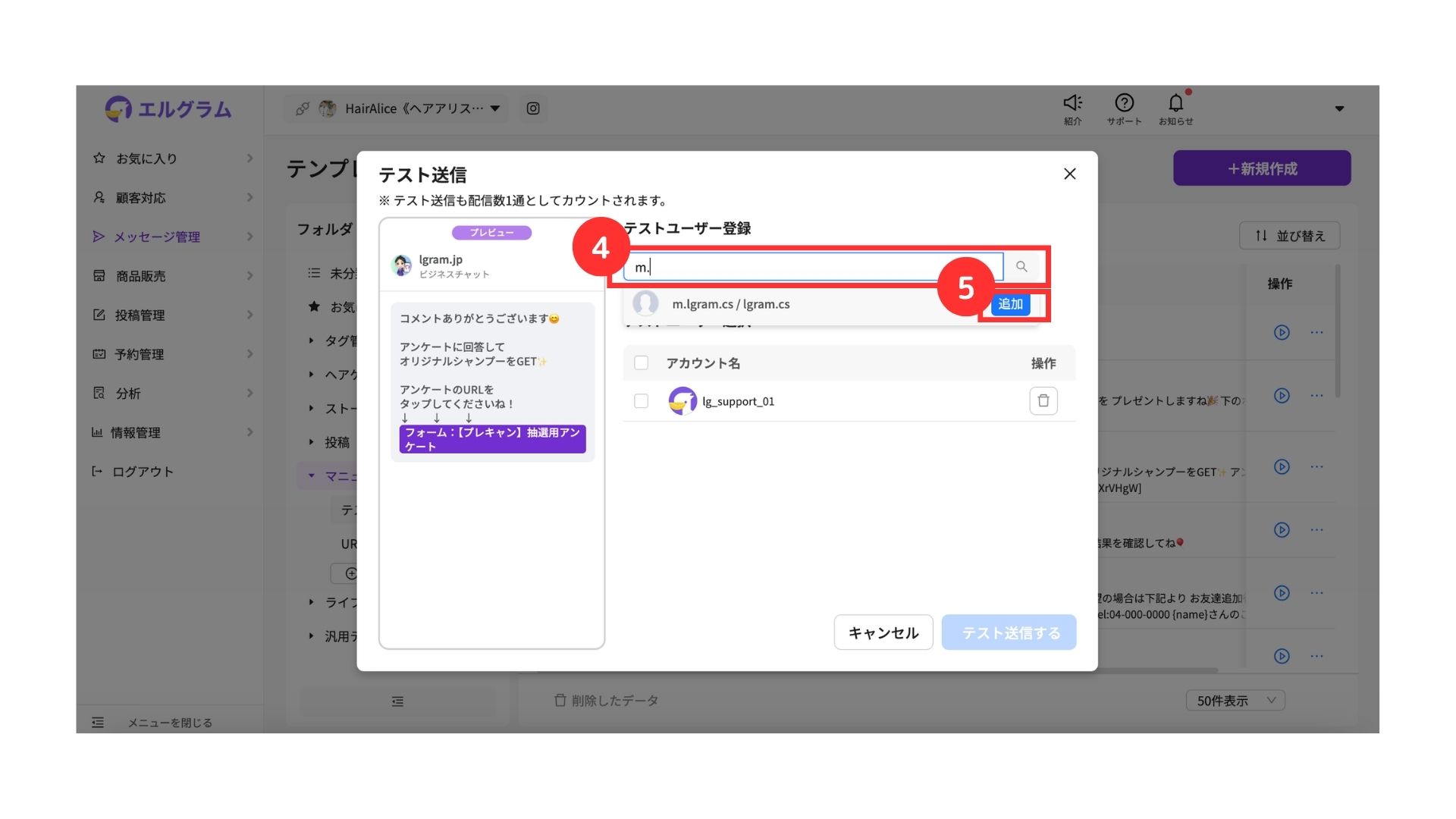Check the lg_support_01 row checkbox
This screenshot has height=819, width=1456.
[x=642, y=401]
